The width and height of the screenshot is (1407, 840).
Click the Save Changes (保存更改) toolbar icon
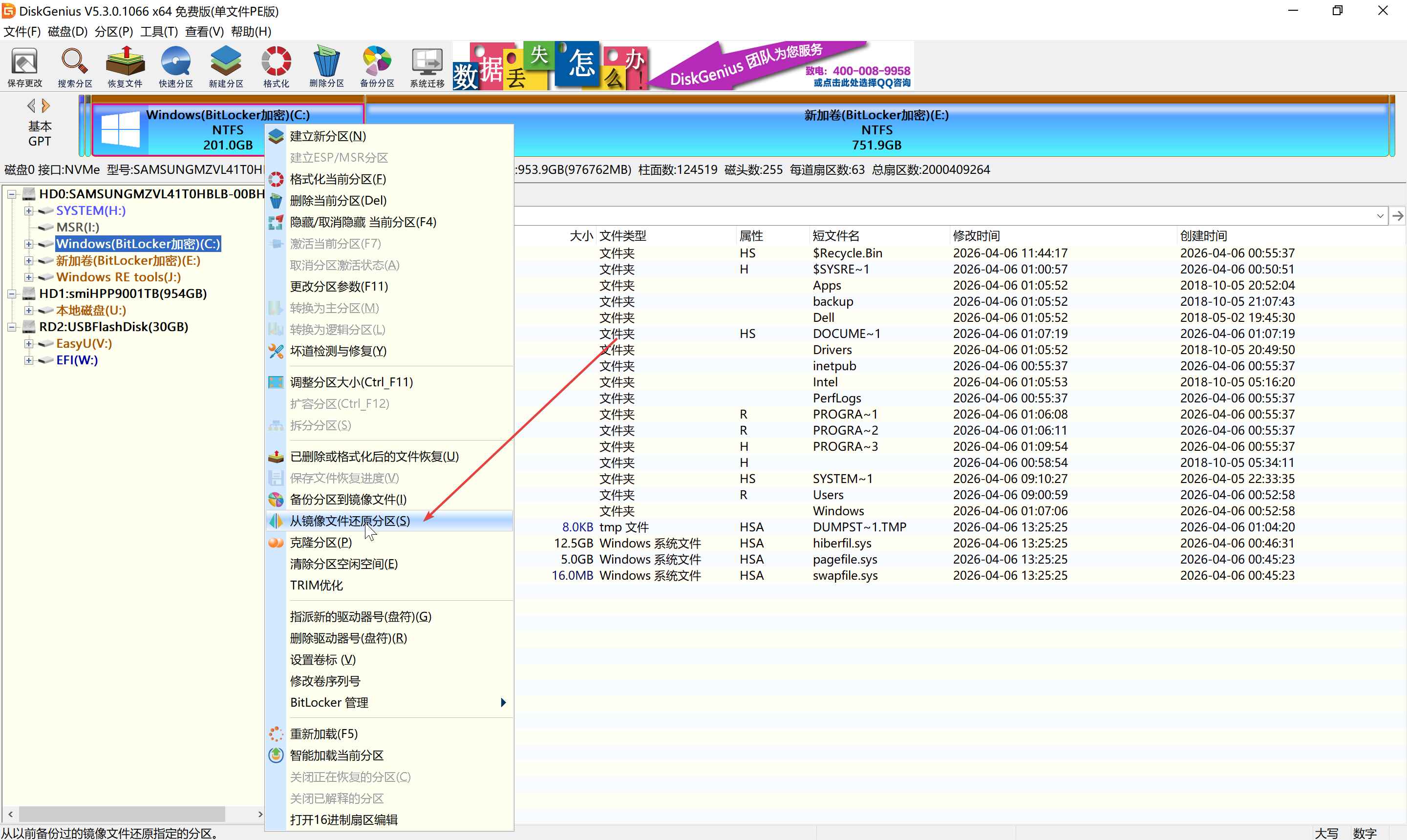24,62
